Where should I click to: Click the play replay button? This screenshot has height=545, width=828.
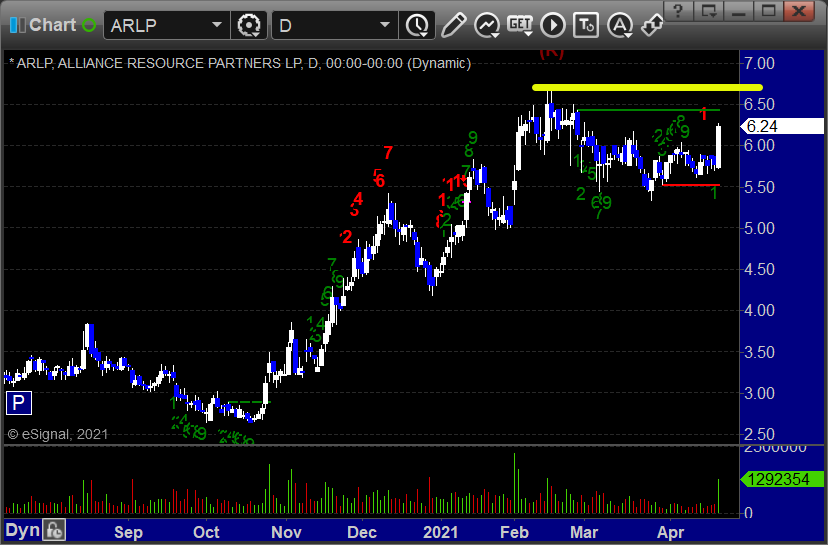[553, 25]
